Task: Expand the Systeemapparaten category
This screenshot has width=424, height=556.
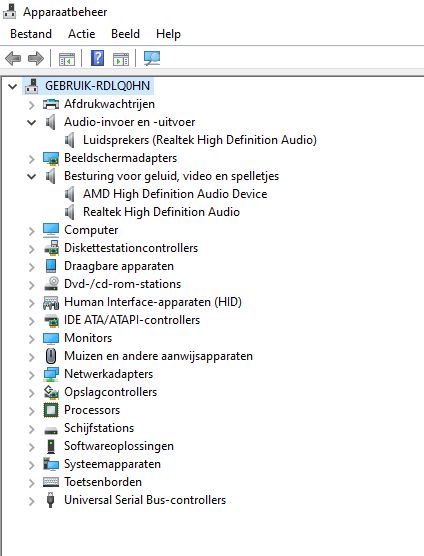Action: click(32, 465)
